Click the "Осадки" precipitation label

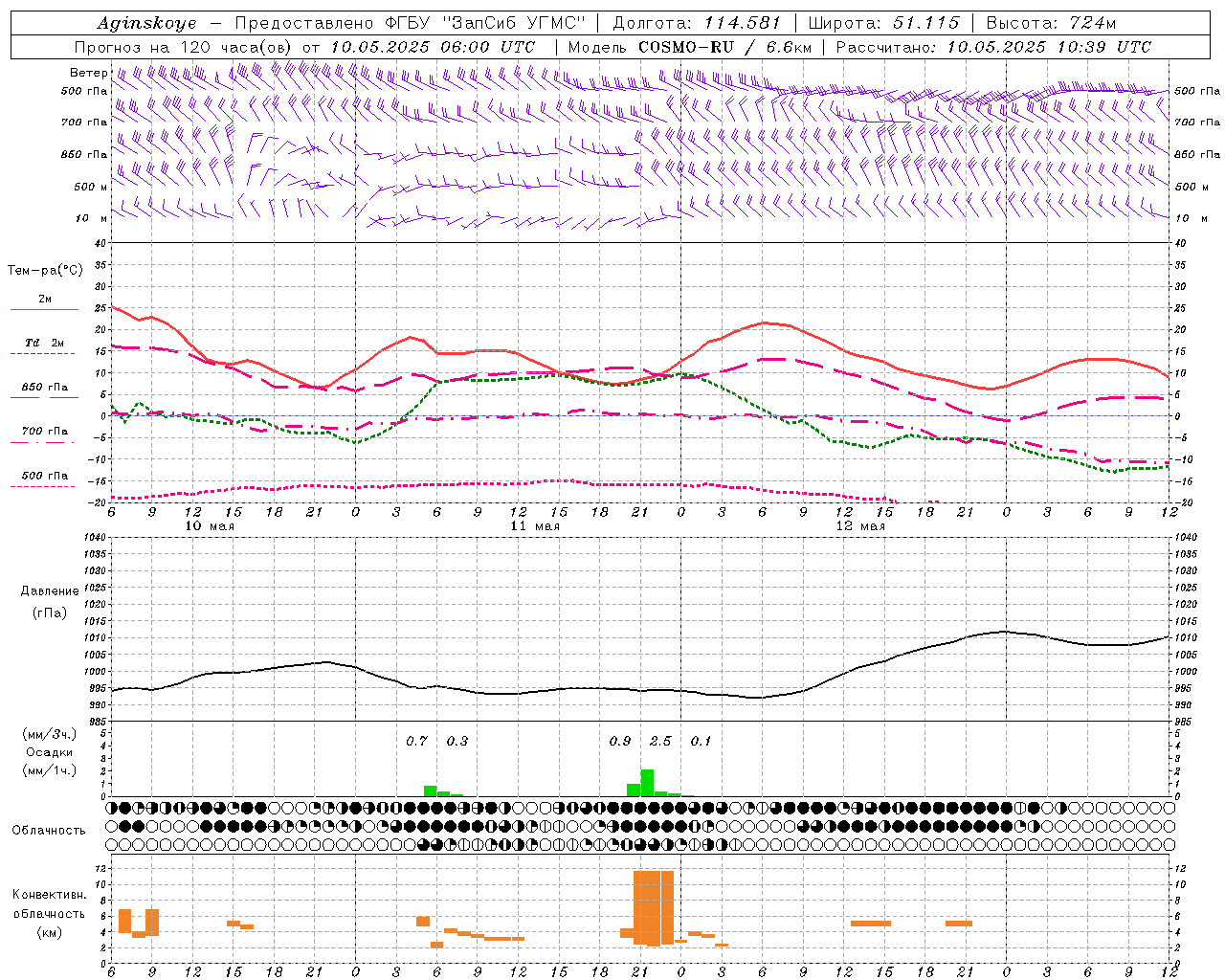pyautogui.click(x=49, y=752)
